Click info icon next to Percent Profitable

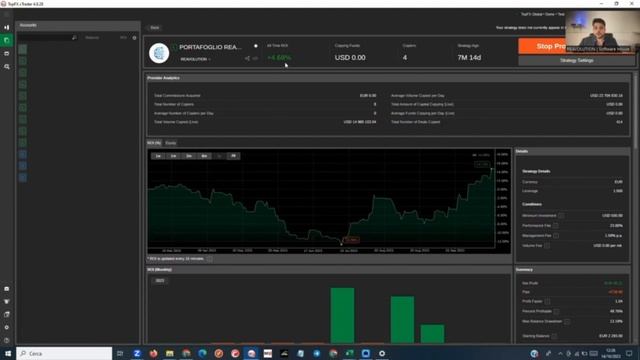(556, 311)
